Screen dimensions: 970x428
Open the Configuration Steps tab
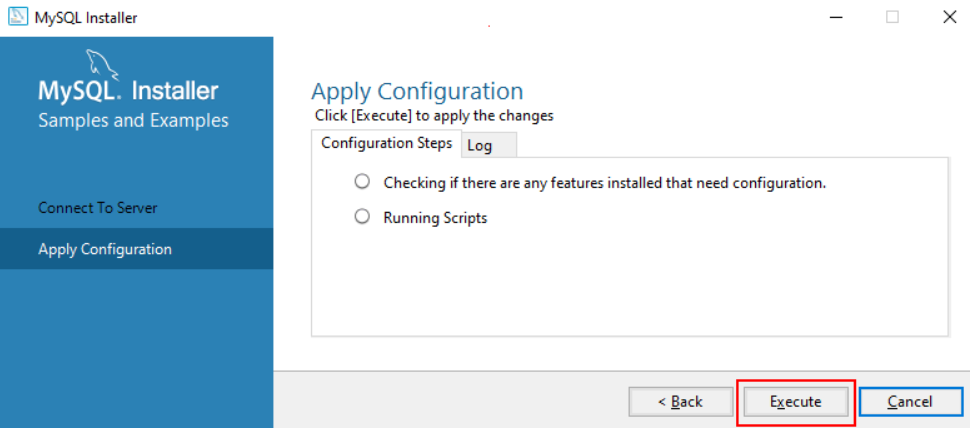(387, 143)
